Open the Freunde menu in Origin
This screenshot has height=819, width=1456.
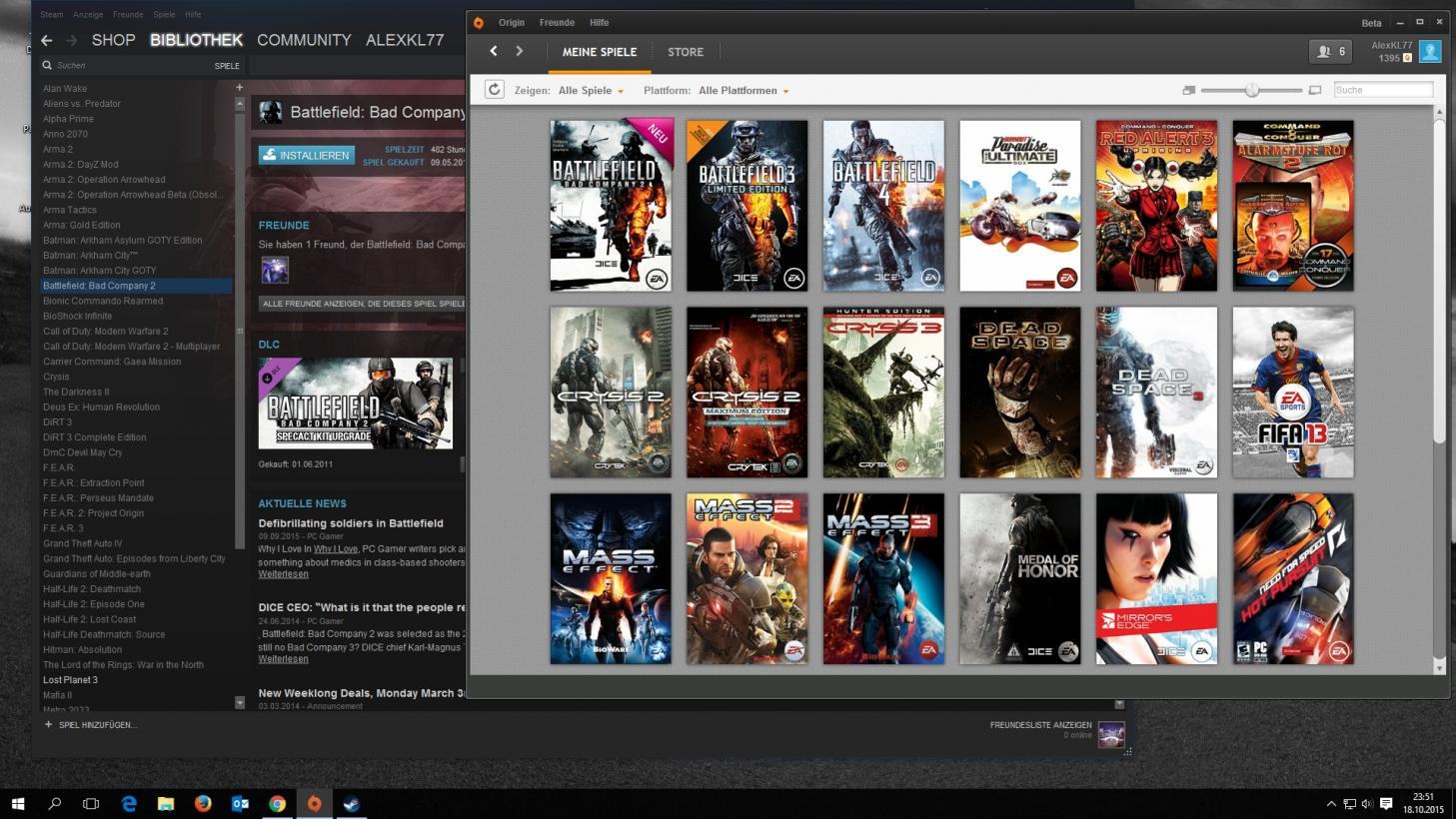[x=557, y=22]
